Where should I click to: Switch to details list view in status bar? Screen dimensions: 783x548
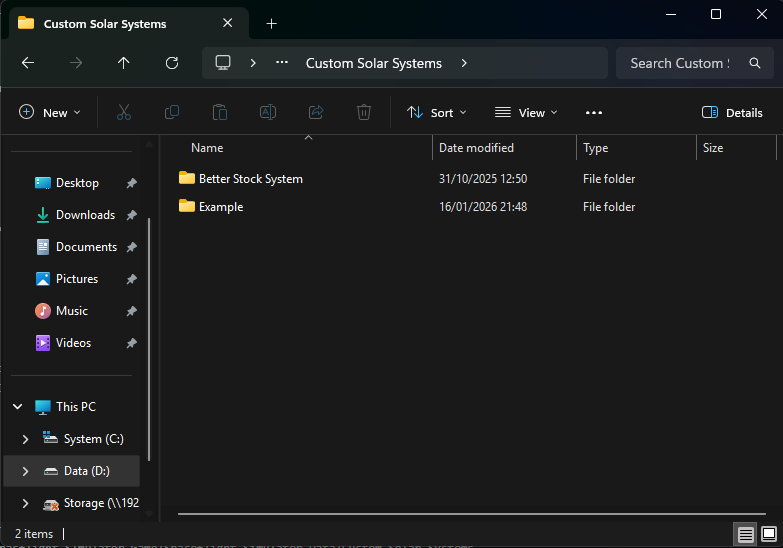[x=745, y=535]
